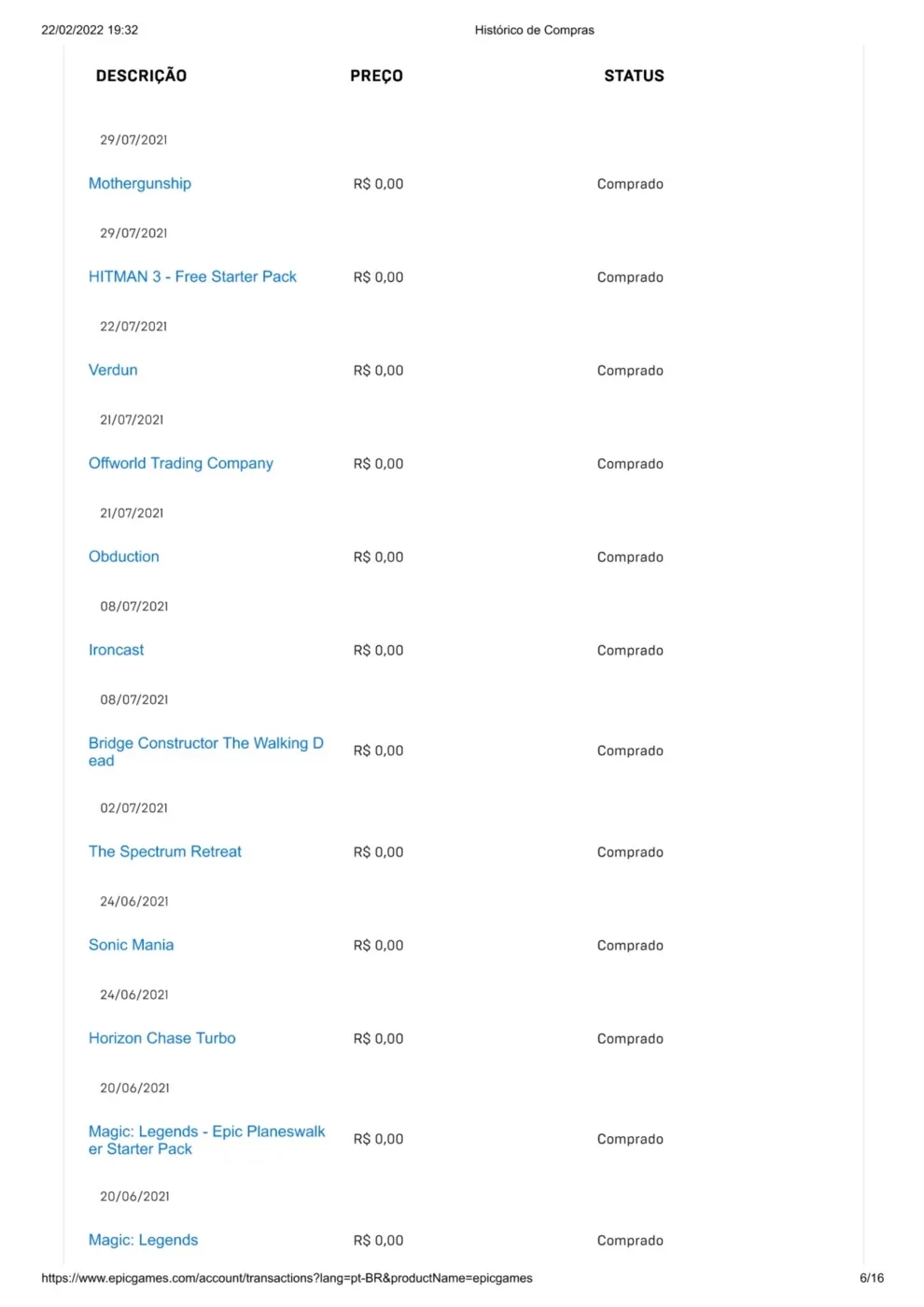Image resolution: width=924 pixels, height=1307 pixels.
Task: Open the Verdun transaction entry
Action: coord(113,371)
